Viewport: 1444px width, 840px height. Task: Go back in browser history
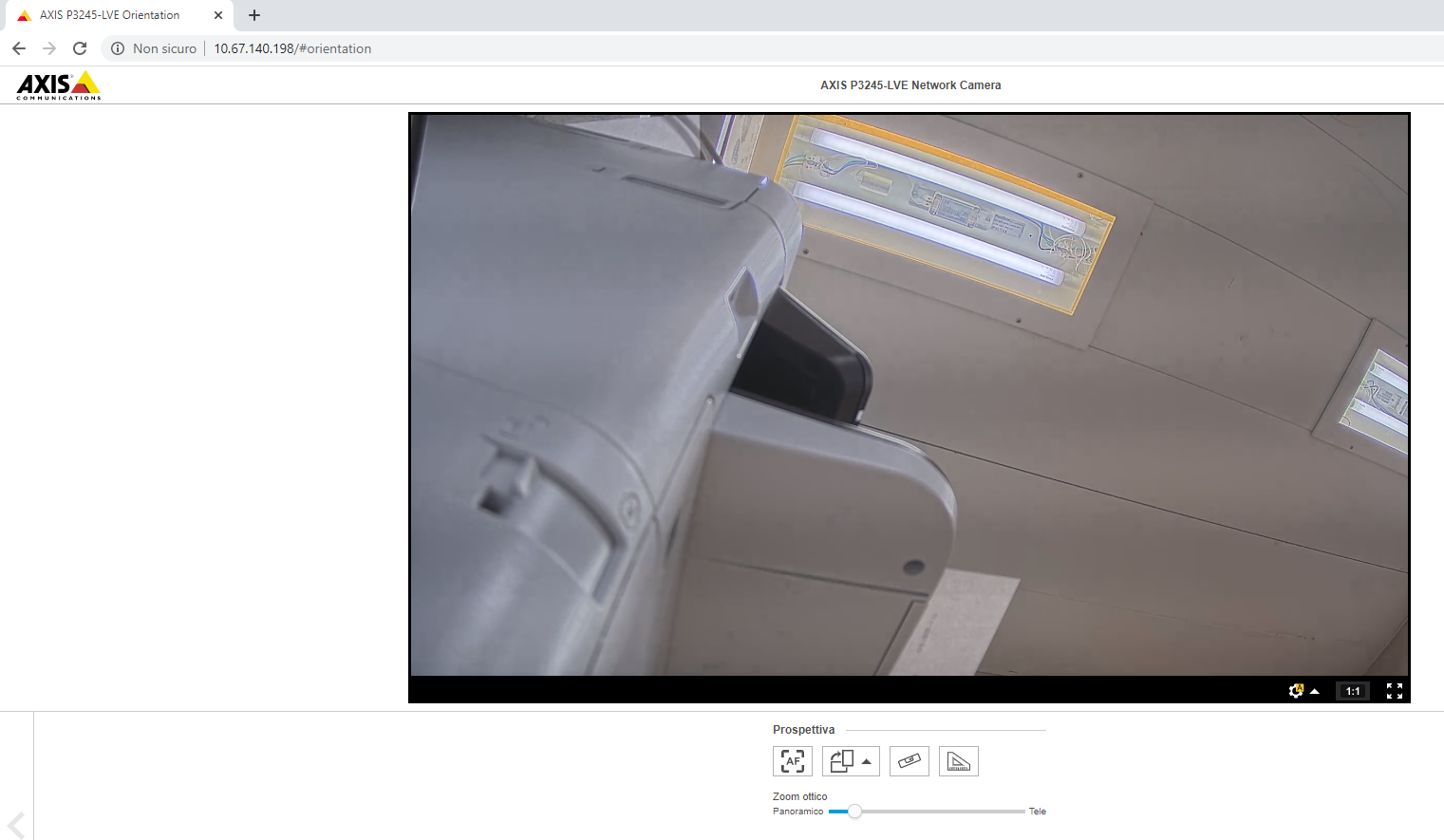[19, 48]
